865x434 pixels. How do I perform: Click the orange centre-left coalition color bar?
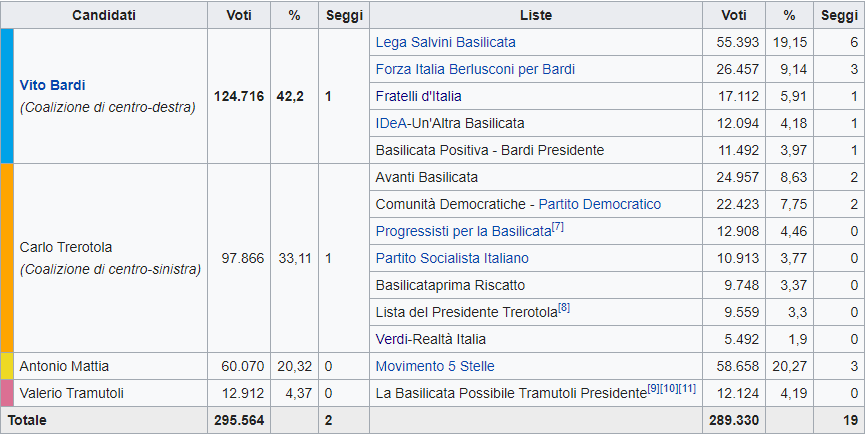point(7,257)
